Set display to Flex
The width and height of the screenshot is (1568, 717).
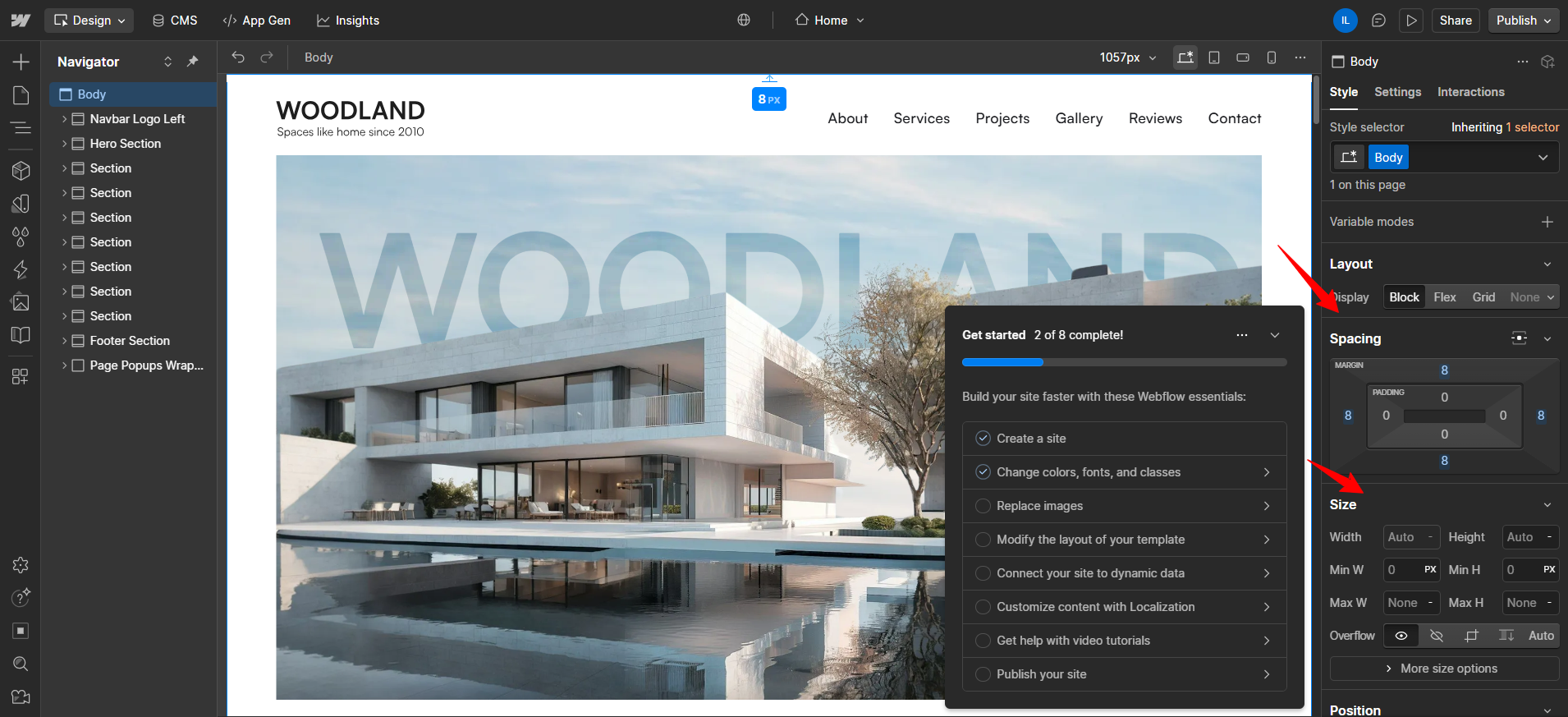pyautogui.click(x=1445, y=297)
